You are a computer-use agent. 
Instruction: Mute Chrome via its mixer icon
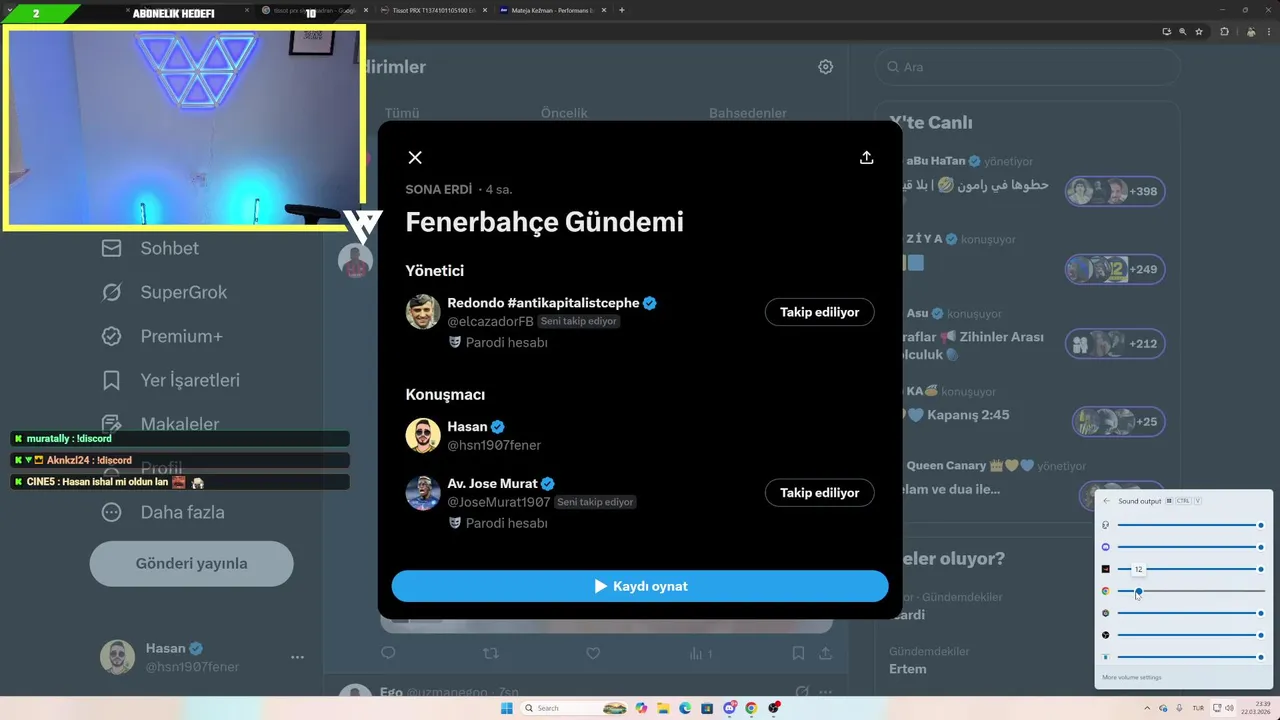coord(1105,591)
